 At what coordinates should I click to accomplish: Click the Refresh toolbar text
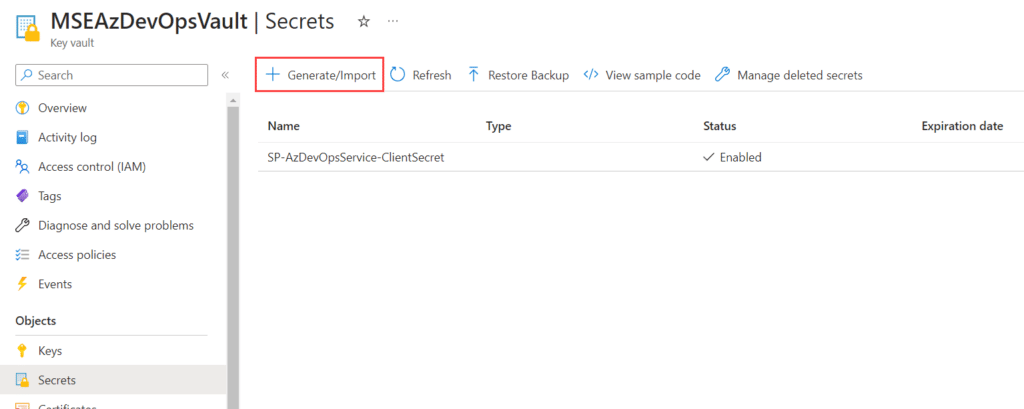click(432, 75)
